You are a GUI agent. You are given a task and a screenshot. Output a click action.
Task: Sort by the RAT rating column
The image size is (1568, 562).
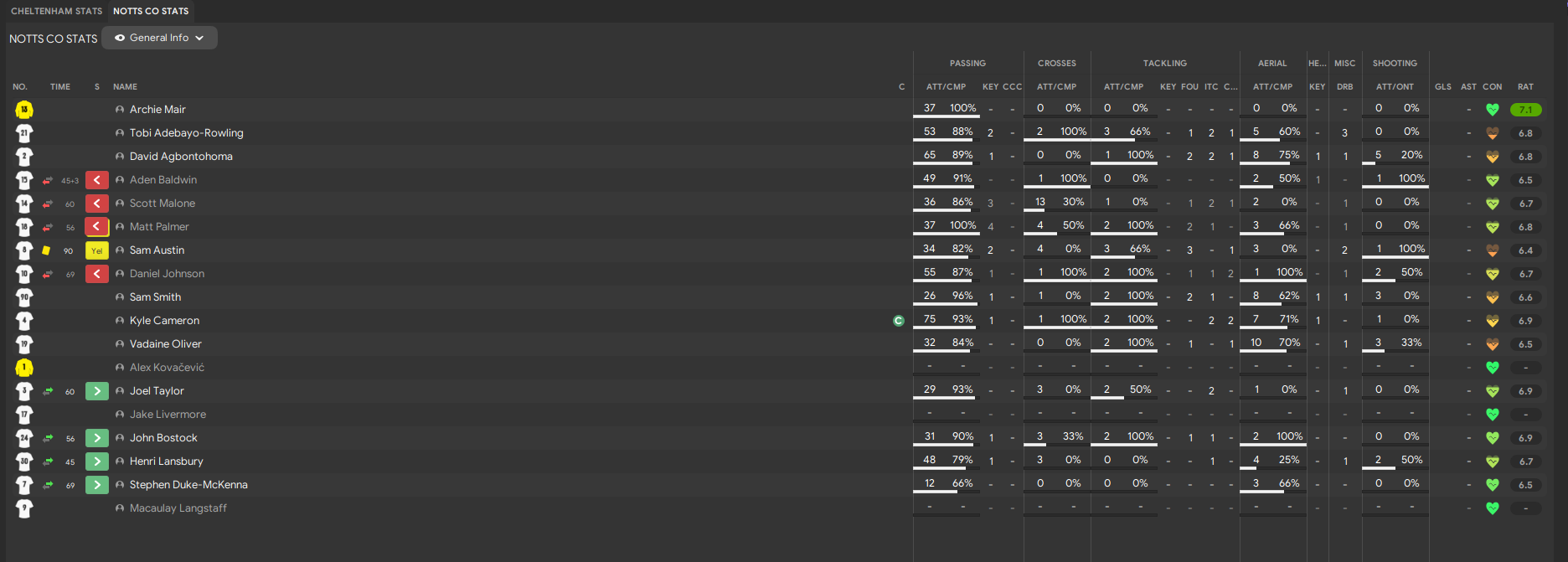(1525, 87)
